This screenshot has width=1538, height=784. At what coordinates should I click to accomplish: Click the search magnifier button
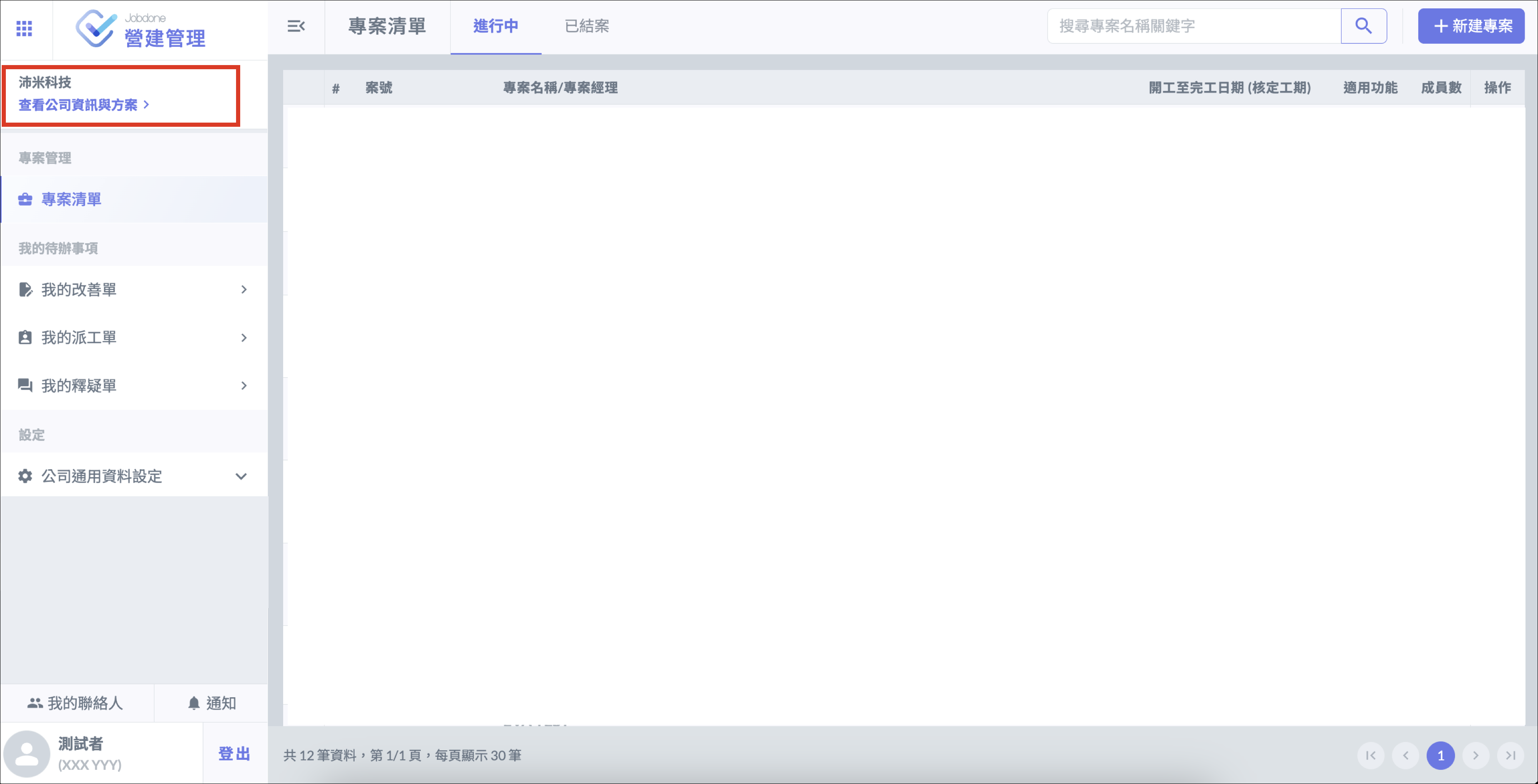pos(1363,26)
